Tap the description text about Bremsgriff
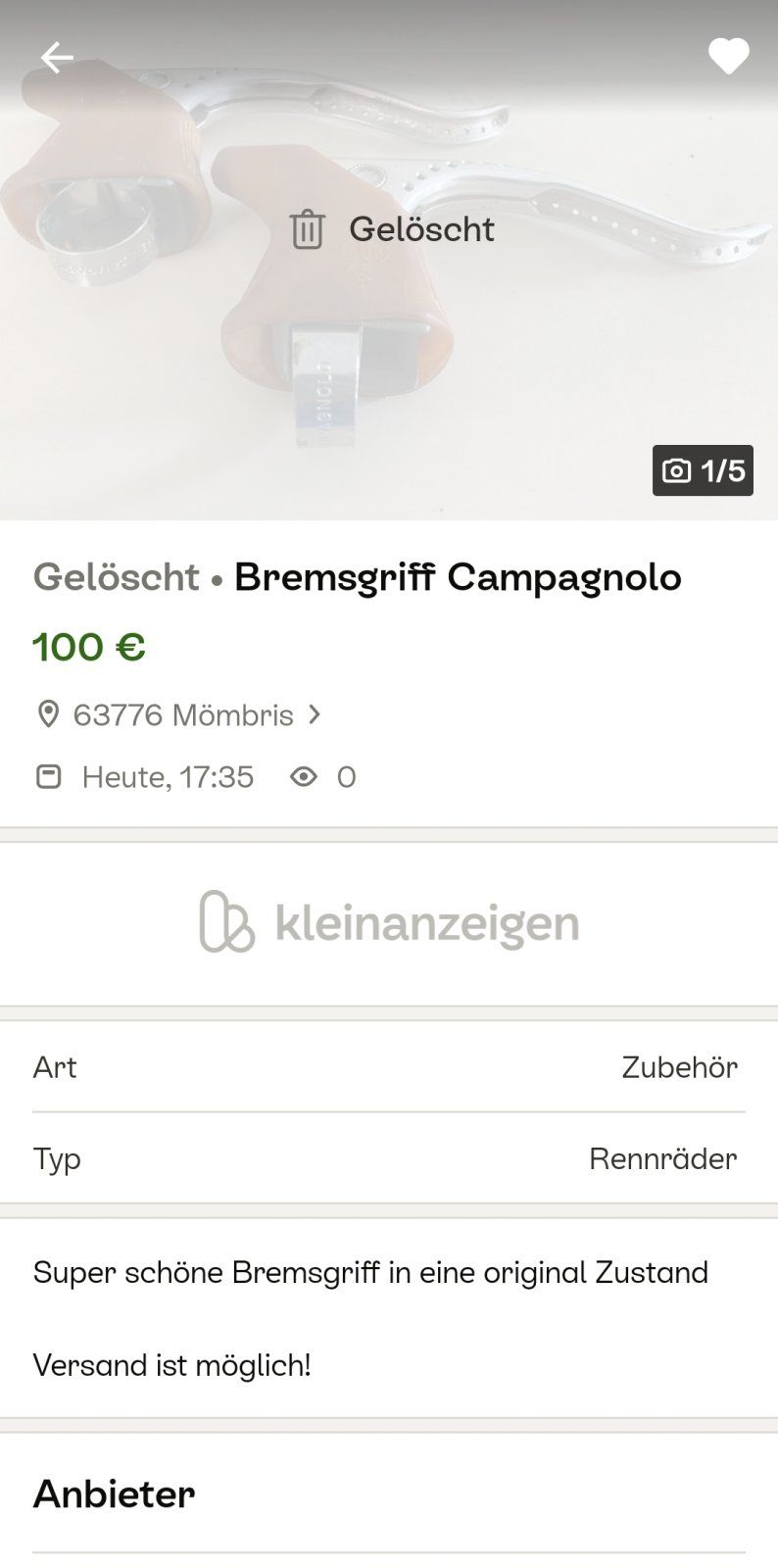 (370, 1272)
